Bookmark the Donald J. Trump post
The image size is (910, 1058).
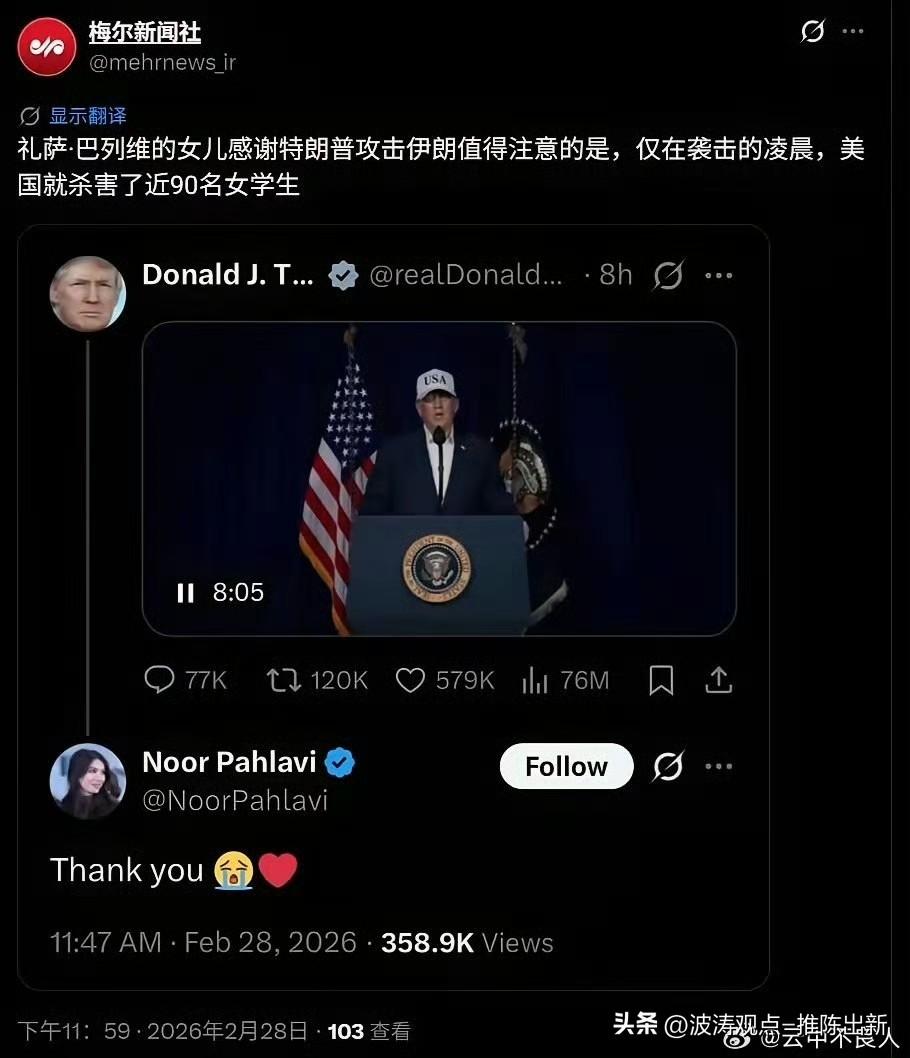[x=661, y=680]
